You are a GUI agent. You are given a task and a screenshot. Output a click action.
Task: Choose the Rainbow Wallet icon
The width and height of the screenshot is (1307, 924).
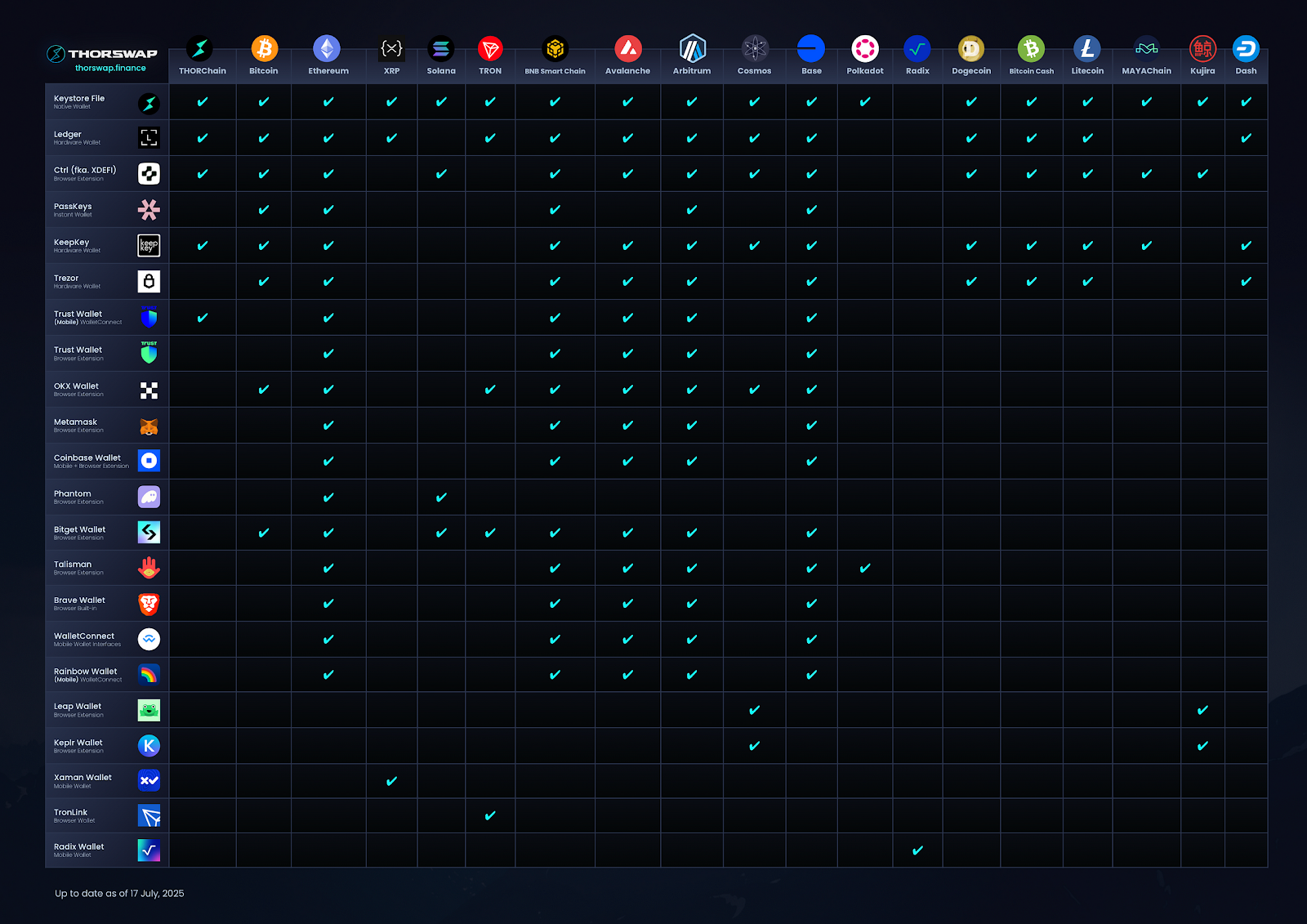point(149,675)
